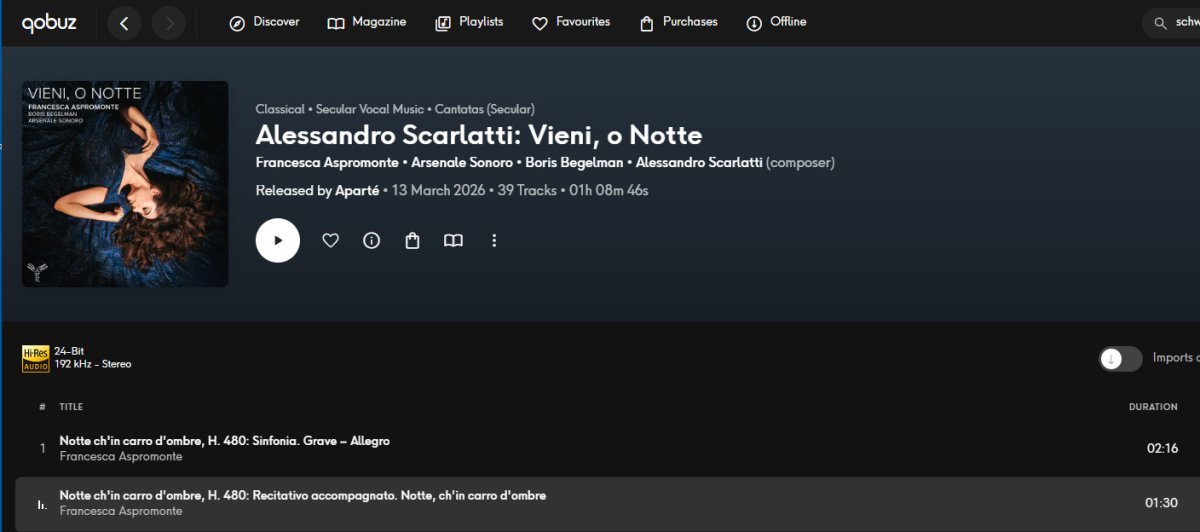The image size is (1200, 532).
Task: Go to Playlists
Action: coord(470,22)
